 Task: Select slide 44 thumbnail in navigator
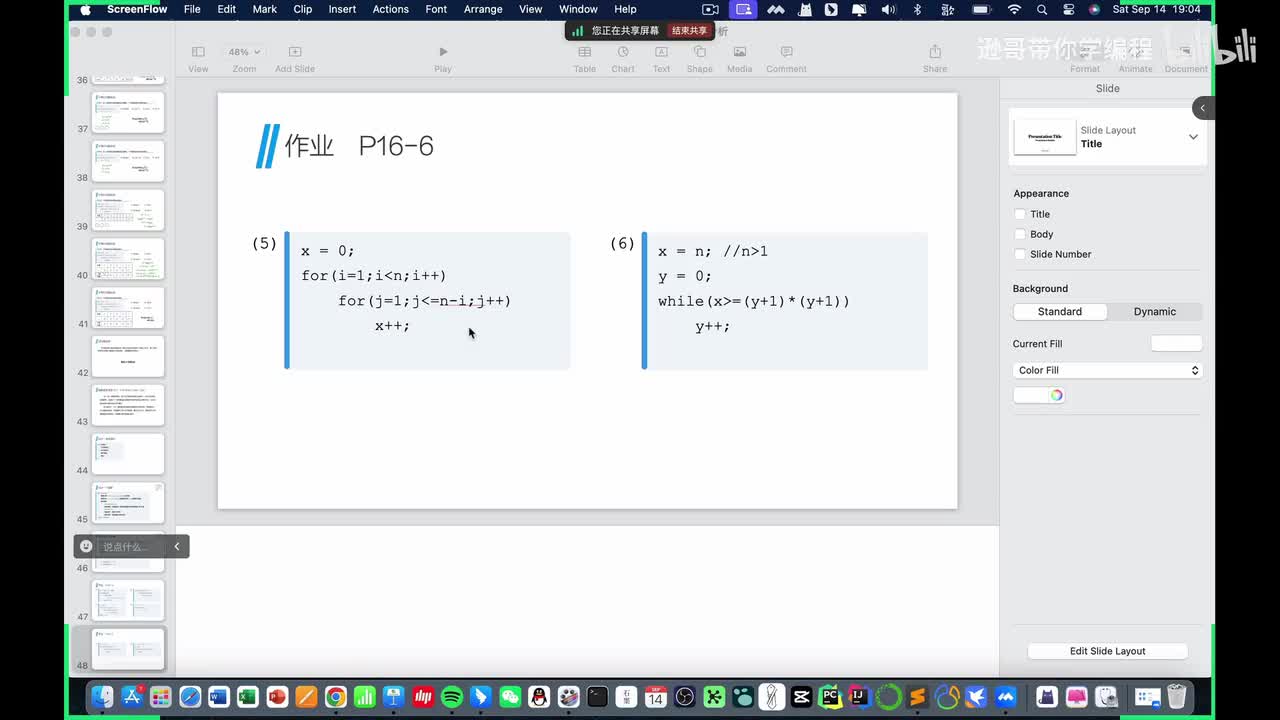point(128,454)
